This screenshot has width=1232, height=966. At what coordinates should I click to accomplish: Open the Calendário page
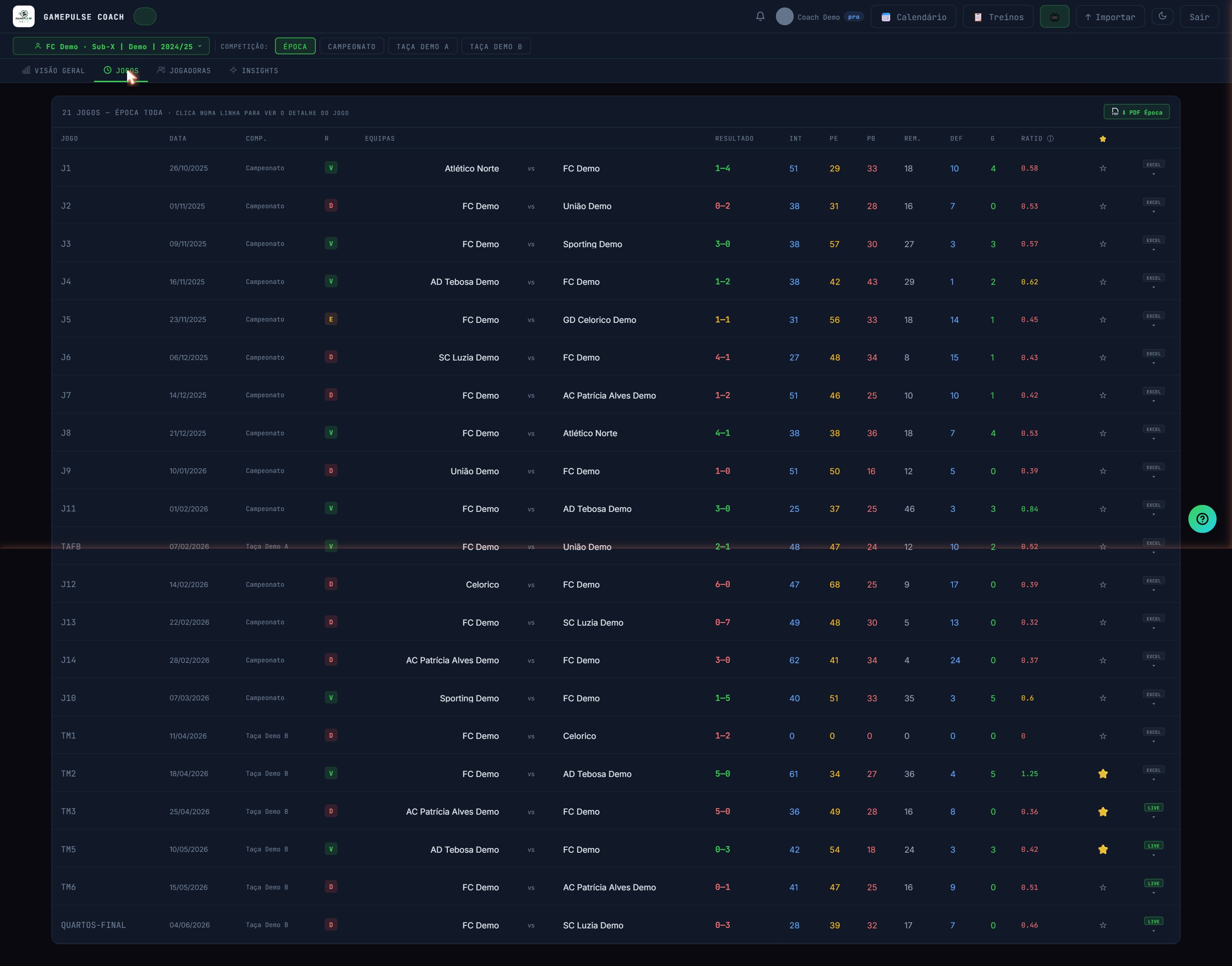(x=914, y=16)
